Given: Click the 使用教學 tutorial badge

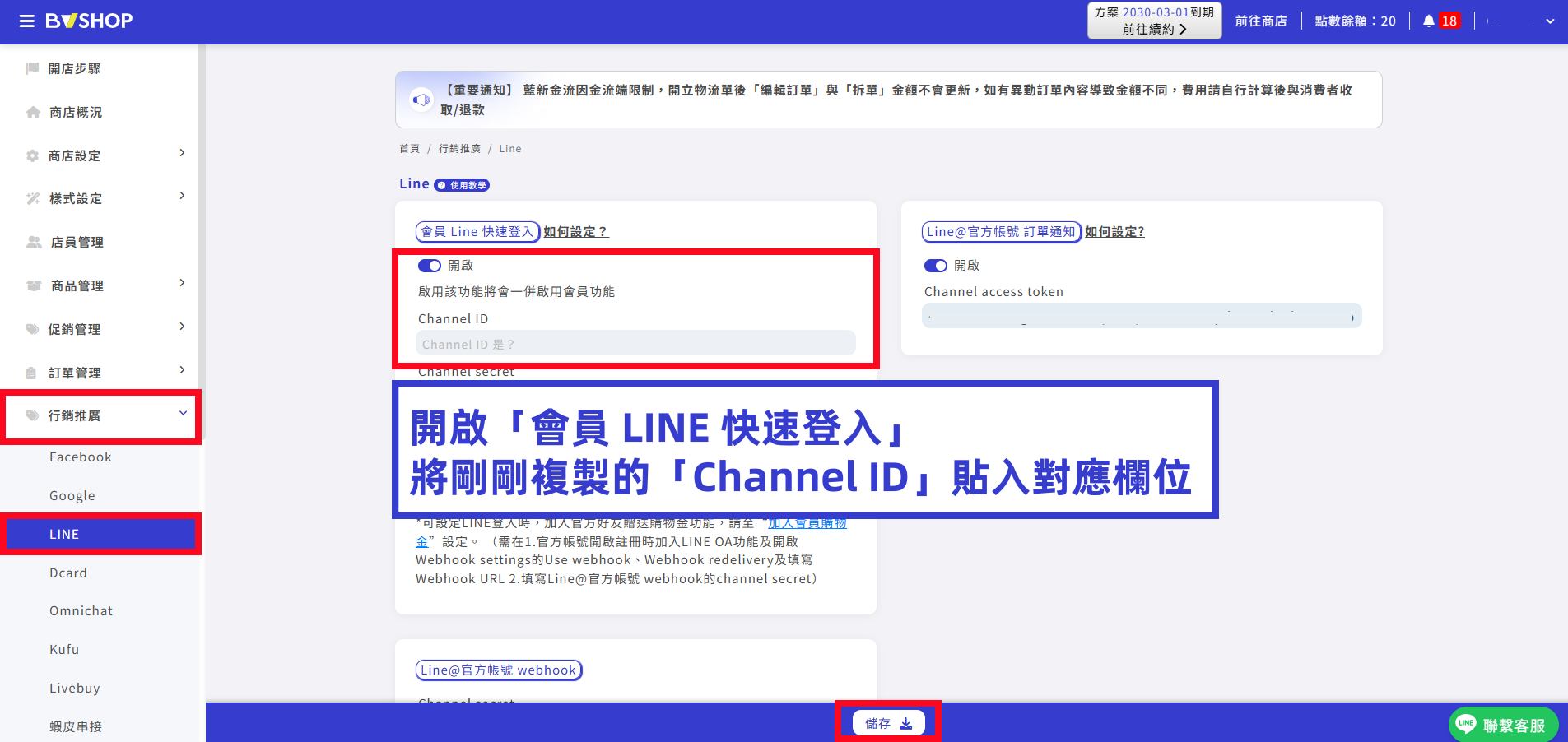Looking at the screenshot, I should tap(462, 185).
